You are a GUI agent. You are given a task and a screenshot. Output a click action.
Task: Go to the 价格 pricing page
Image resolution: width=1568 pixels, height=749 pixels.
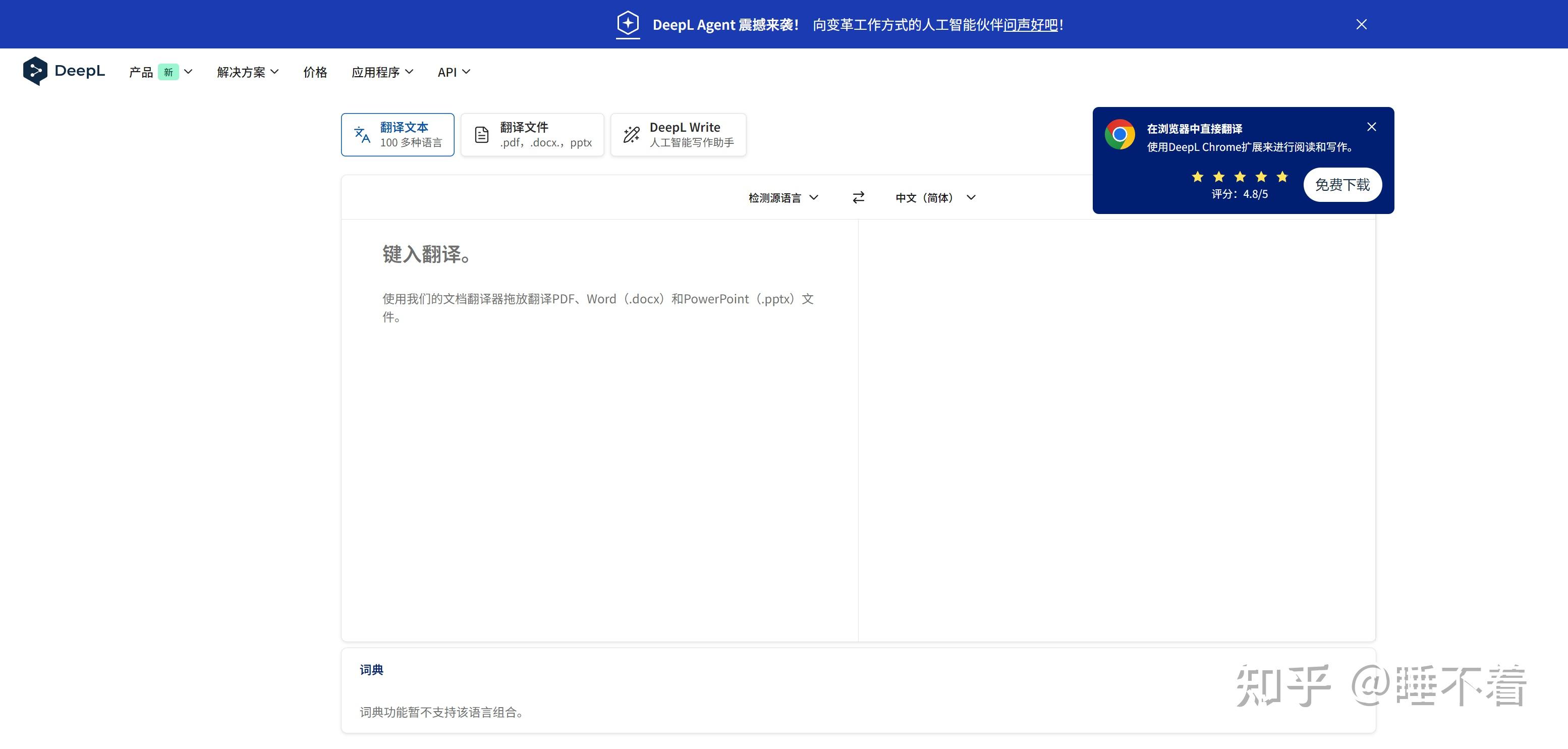click(x=315, y=72)
